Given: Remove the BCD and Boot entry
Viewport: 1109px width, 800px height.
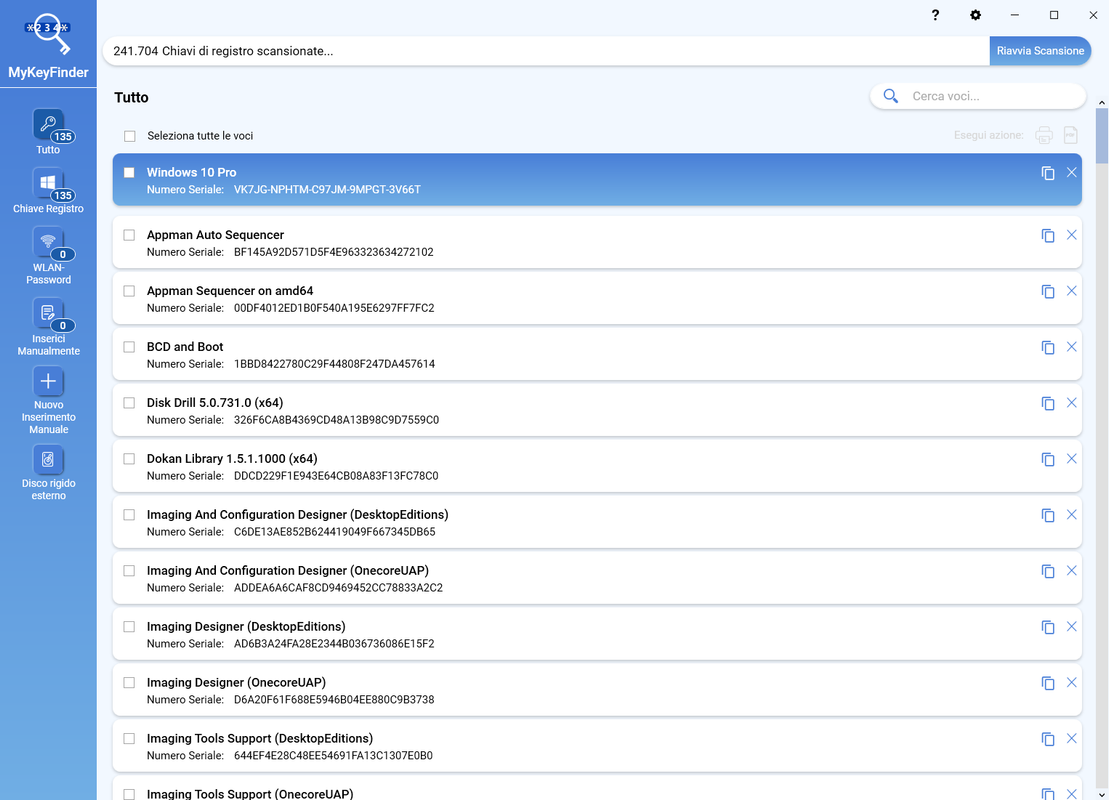Looking at the screenshot, I should (x=1072, y=347).
